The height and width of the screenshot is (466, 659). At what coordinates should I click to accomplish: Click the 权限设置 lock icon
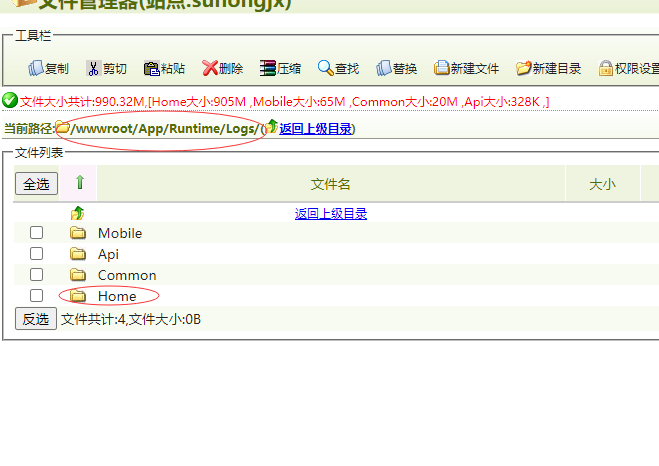point(606,68)
